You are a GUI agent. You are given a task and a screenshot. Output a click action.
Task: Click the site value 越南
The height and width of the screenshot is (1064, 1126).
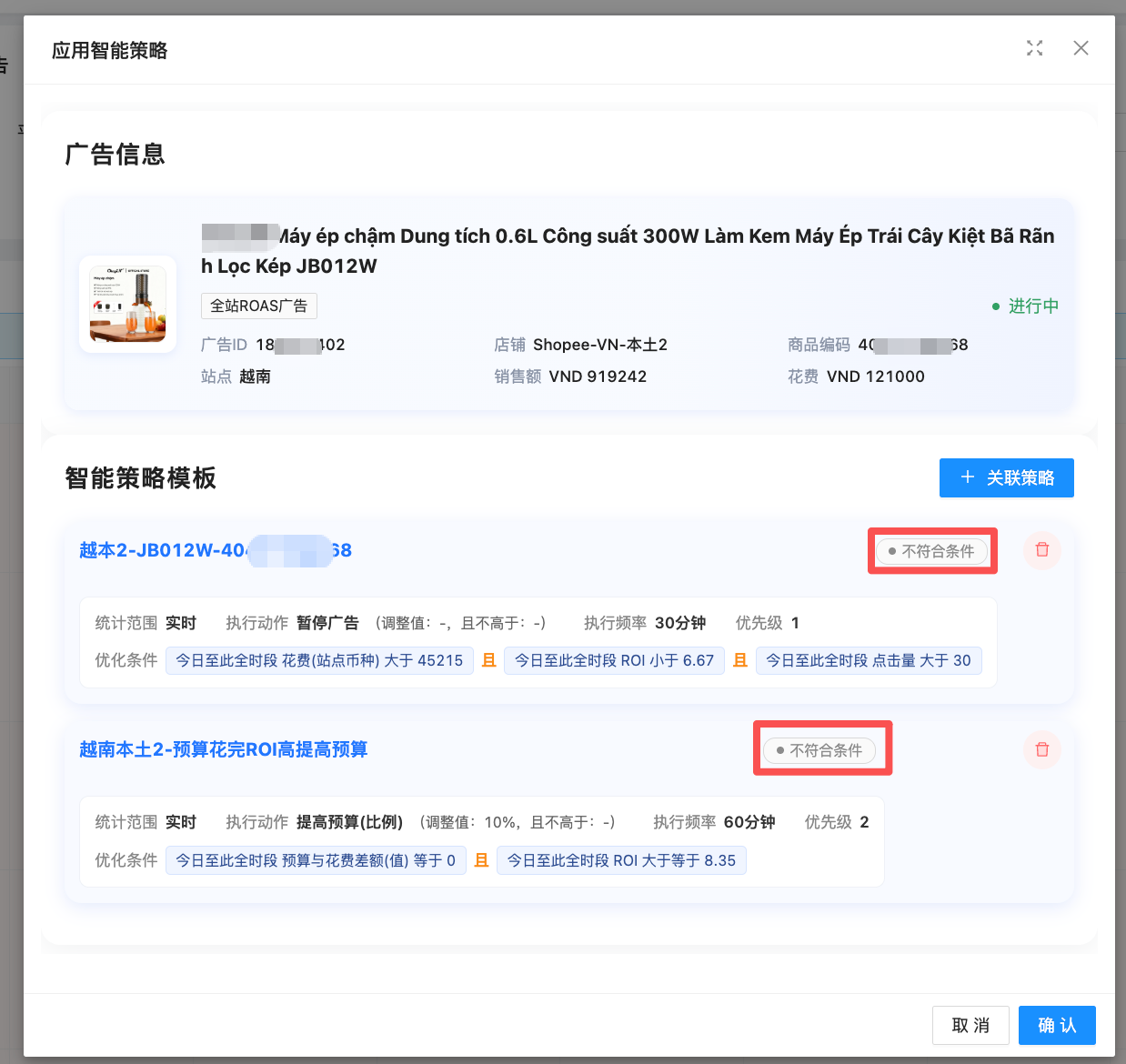(255, 376)
